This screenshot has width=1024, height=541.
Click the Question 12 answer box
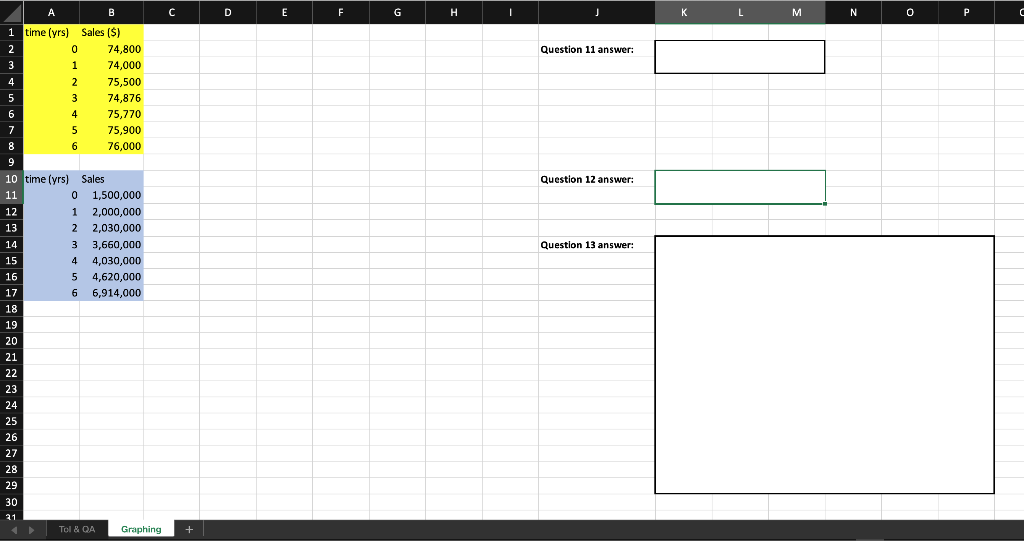(x=739, y=187)
